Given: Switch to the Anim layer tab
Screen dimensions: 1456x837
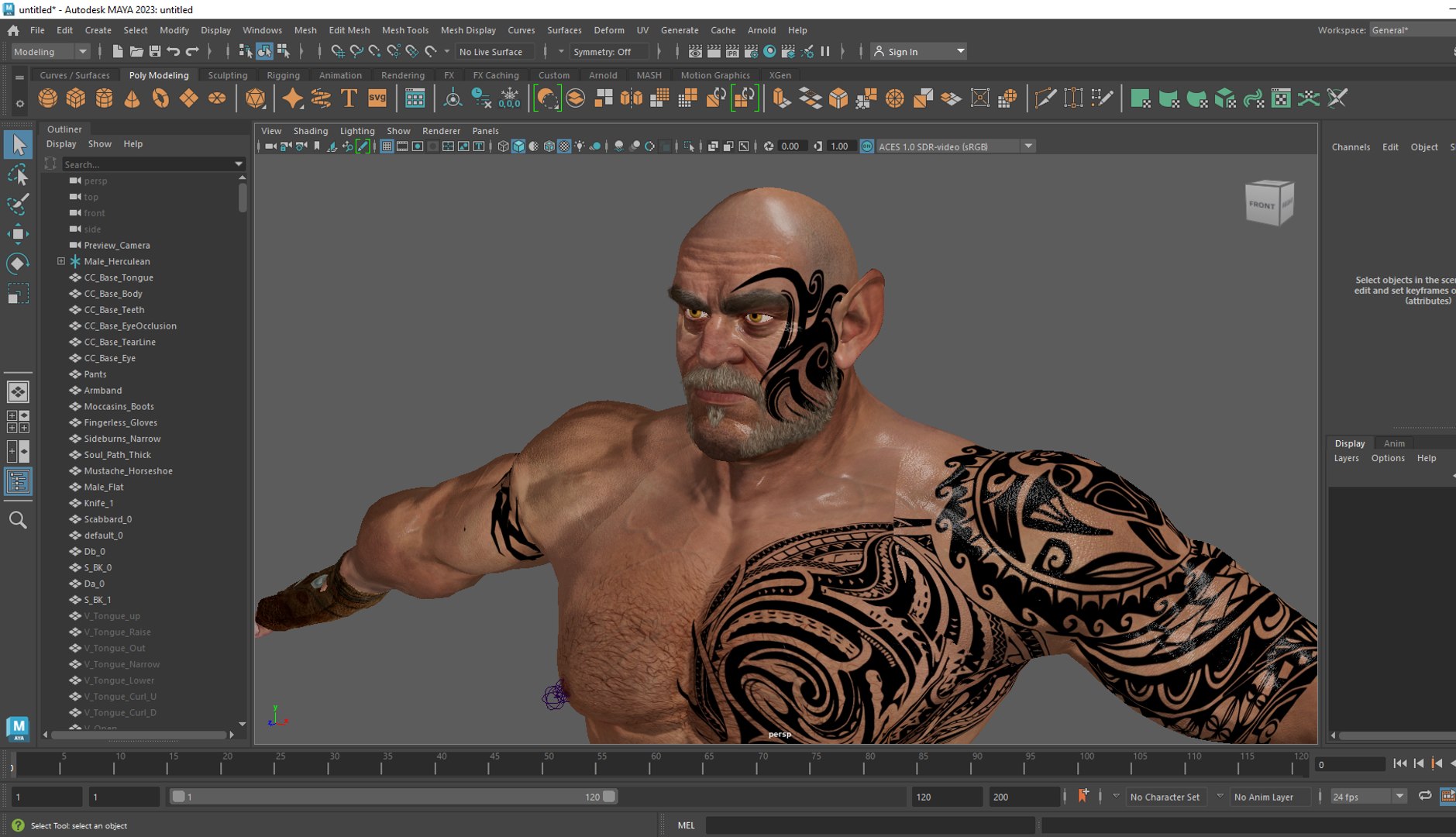Looking at the screenshot, I should pos(1394,443).
